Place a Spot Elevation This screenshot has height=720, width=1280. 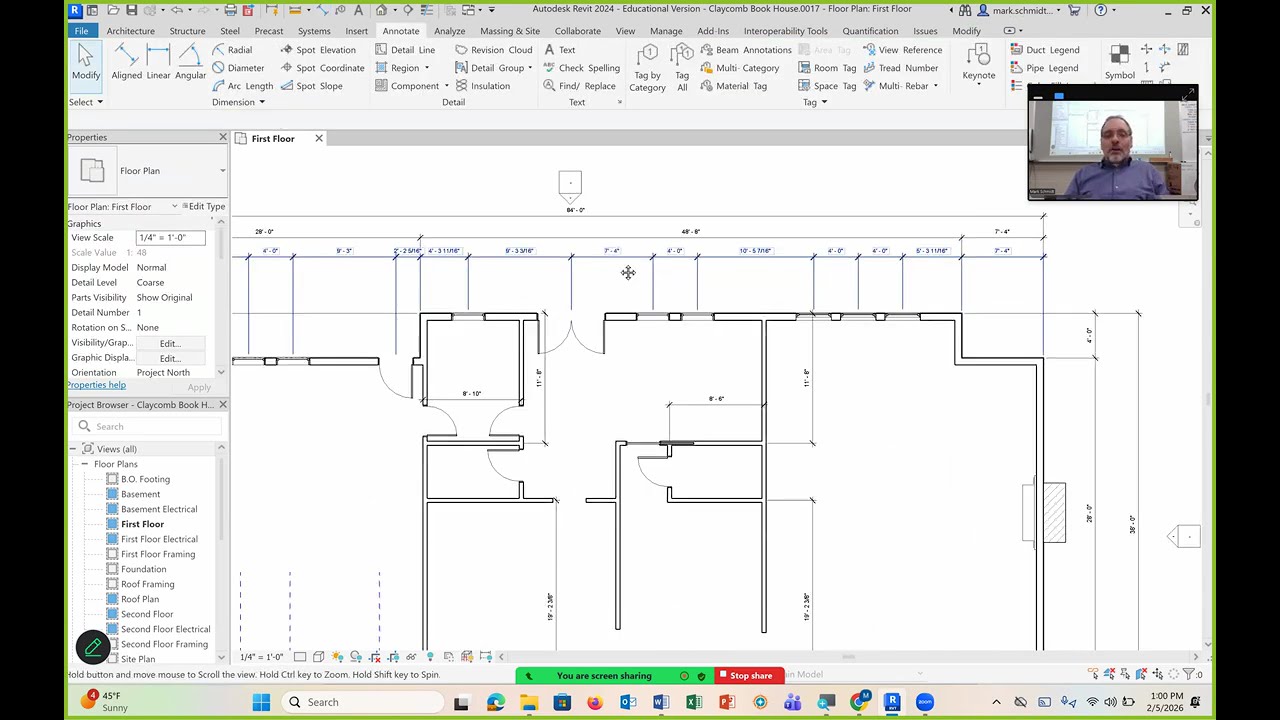click(318, 50)
